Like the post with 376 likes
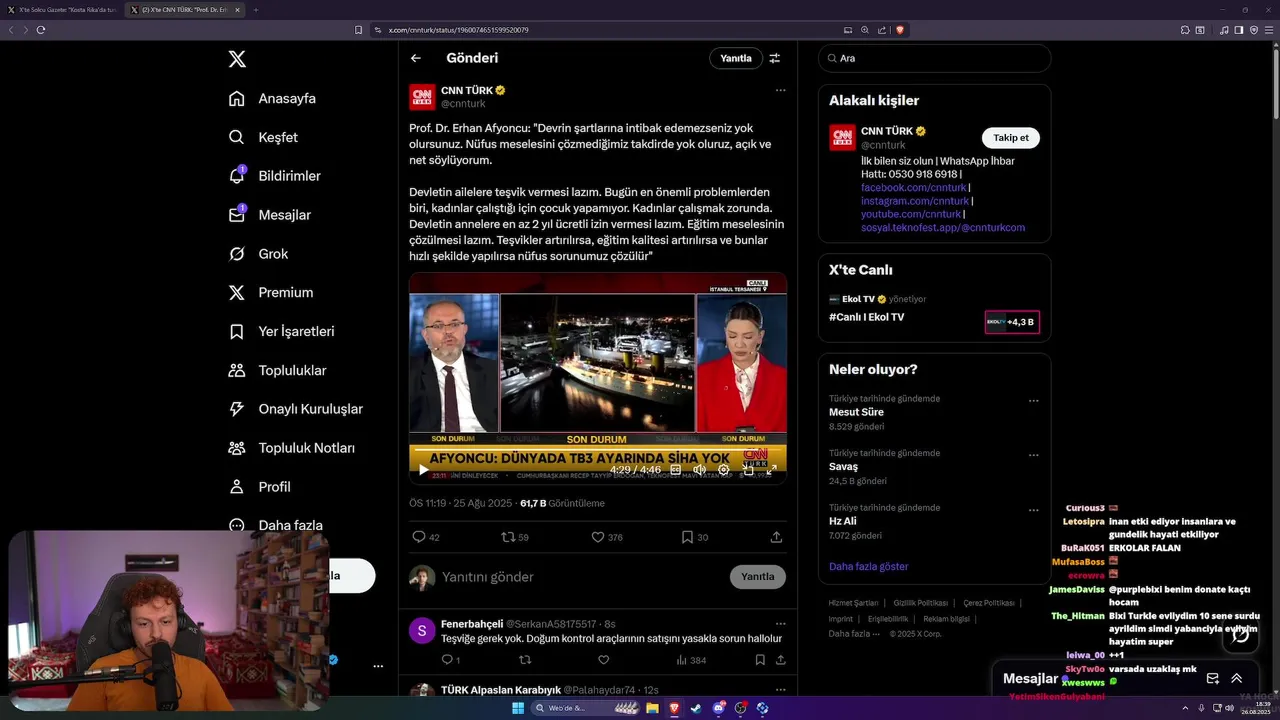This screenshot has height=720, width=1280. click(x=606, y=537)
